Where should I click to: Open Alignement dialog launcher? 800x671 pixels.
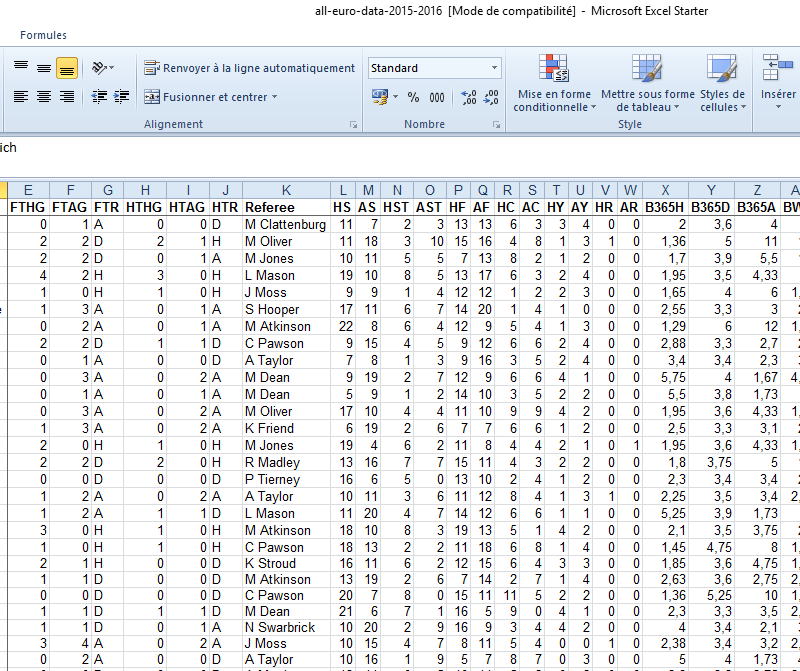[x=353, y=125]
